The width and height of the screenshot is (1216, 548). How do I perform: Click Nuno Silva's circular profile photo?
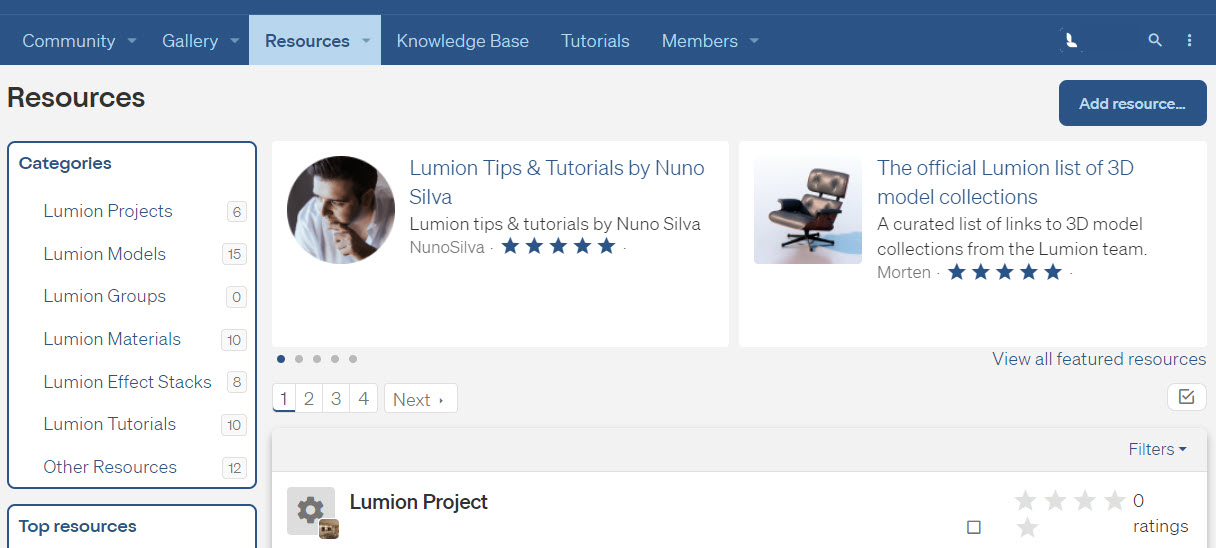point(340,210)
